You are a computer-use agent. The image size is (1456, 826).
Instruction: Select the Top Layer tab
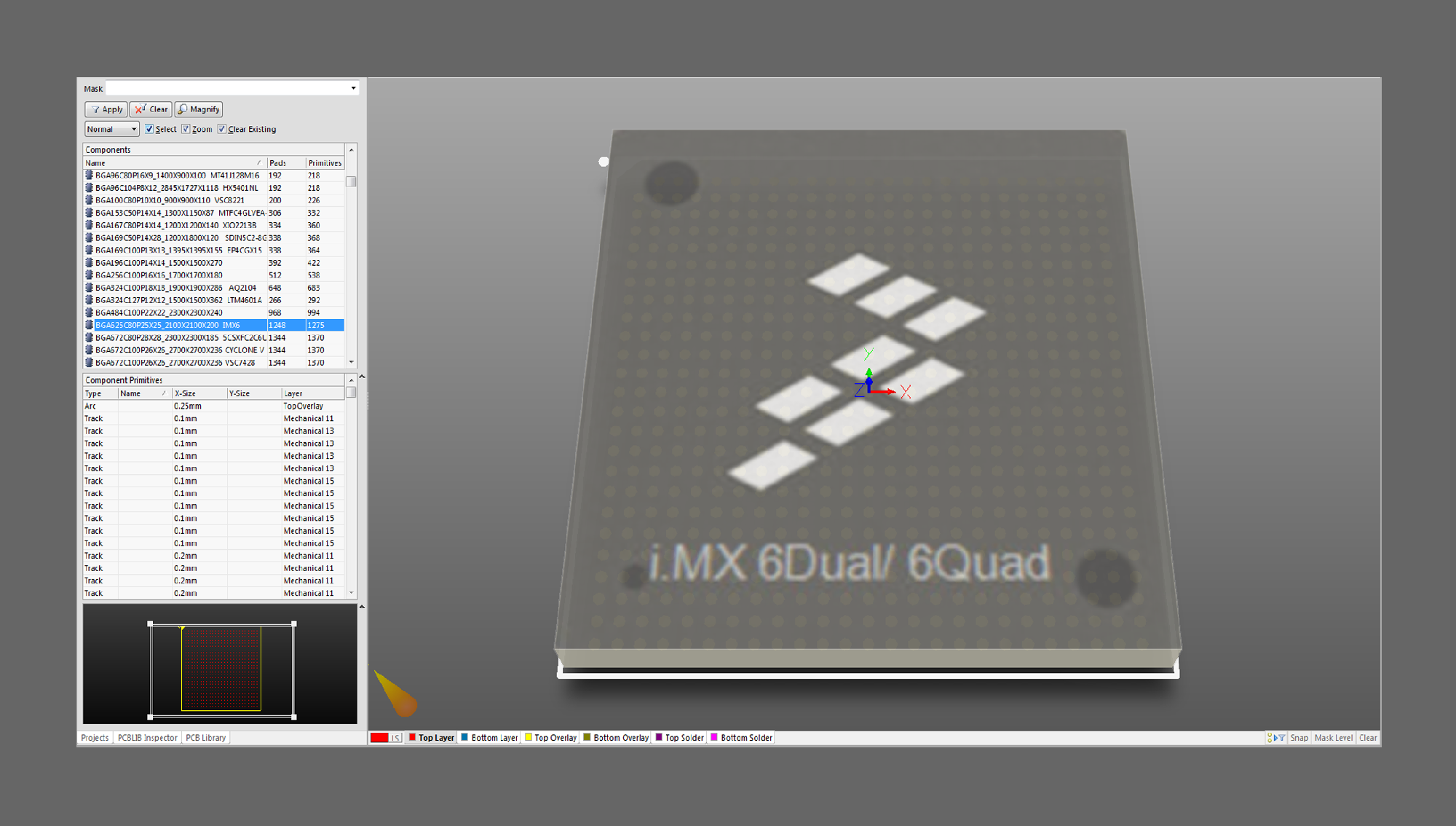(432, 738)
